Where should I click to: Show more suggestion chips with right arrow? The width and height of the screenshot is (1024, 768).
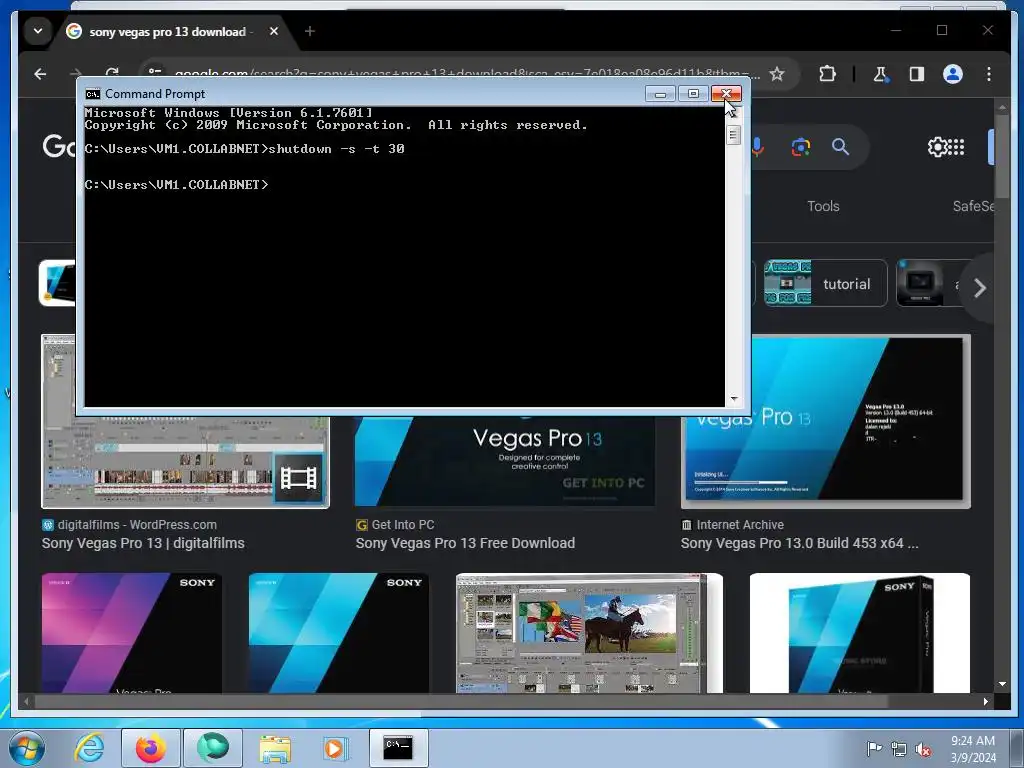click(x=980, y=287)
